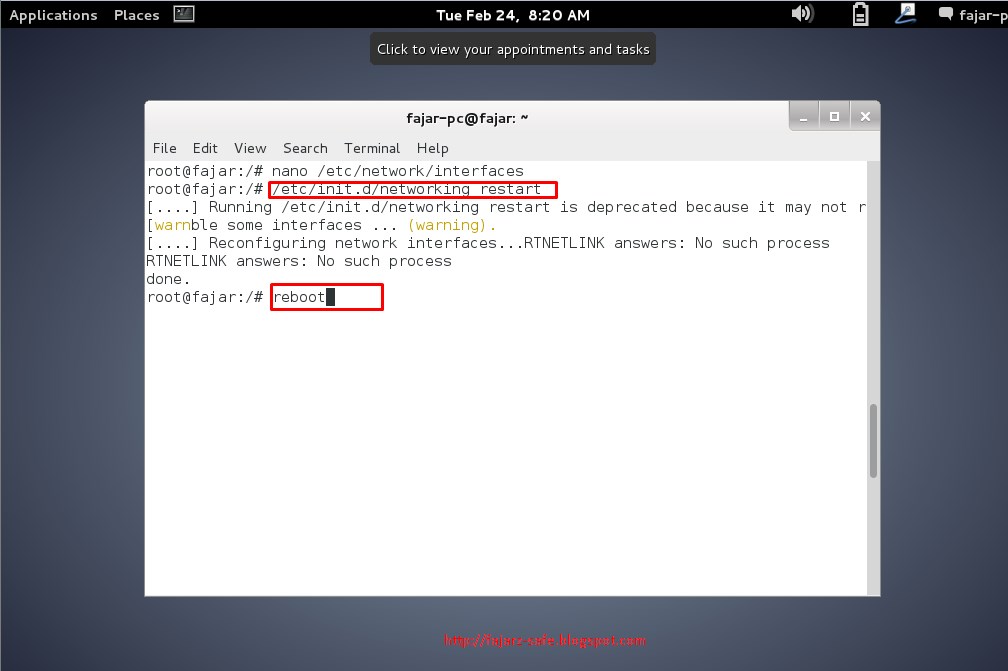The image size is (1008, 671).
Task: Open the network connection icon
Action: click(905, 13)
